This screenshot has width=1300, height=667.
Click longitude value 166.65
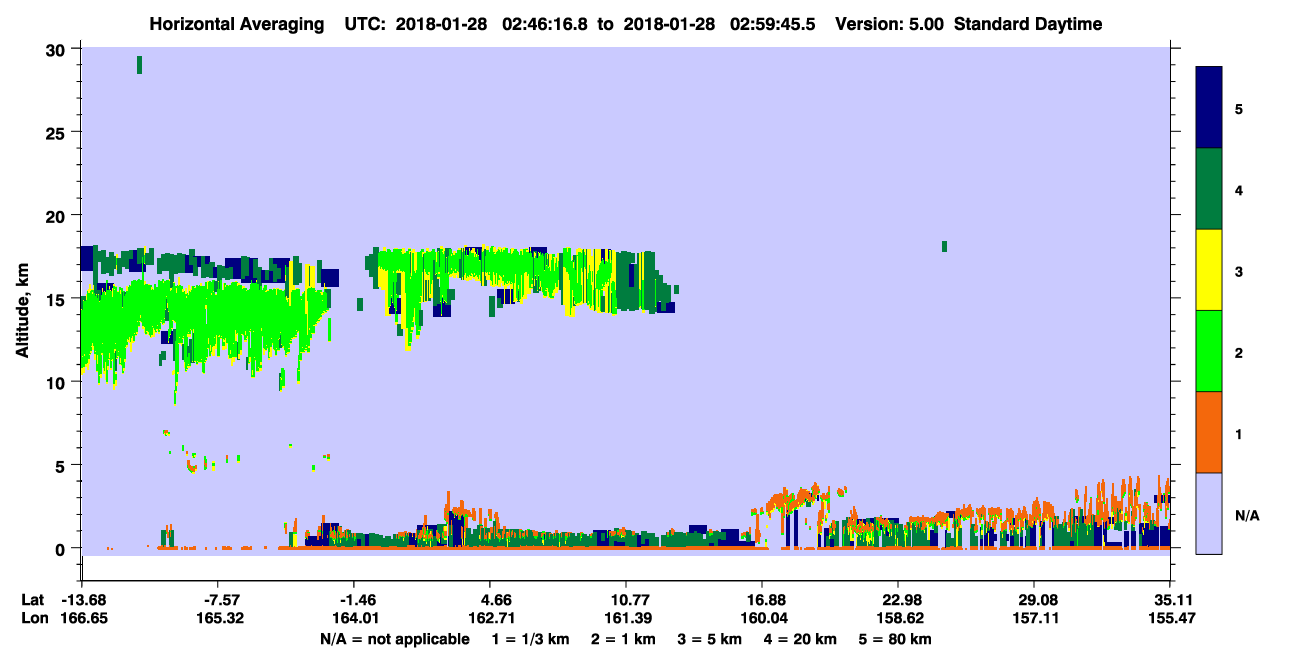point(83,618)
